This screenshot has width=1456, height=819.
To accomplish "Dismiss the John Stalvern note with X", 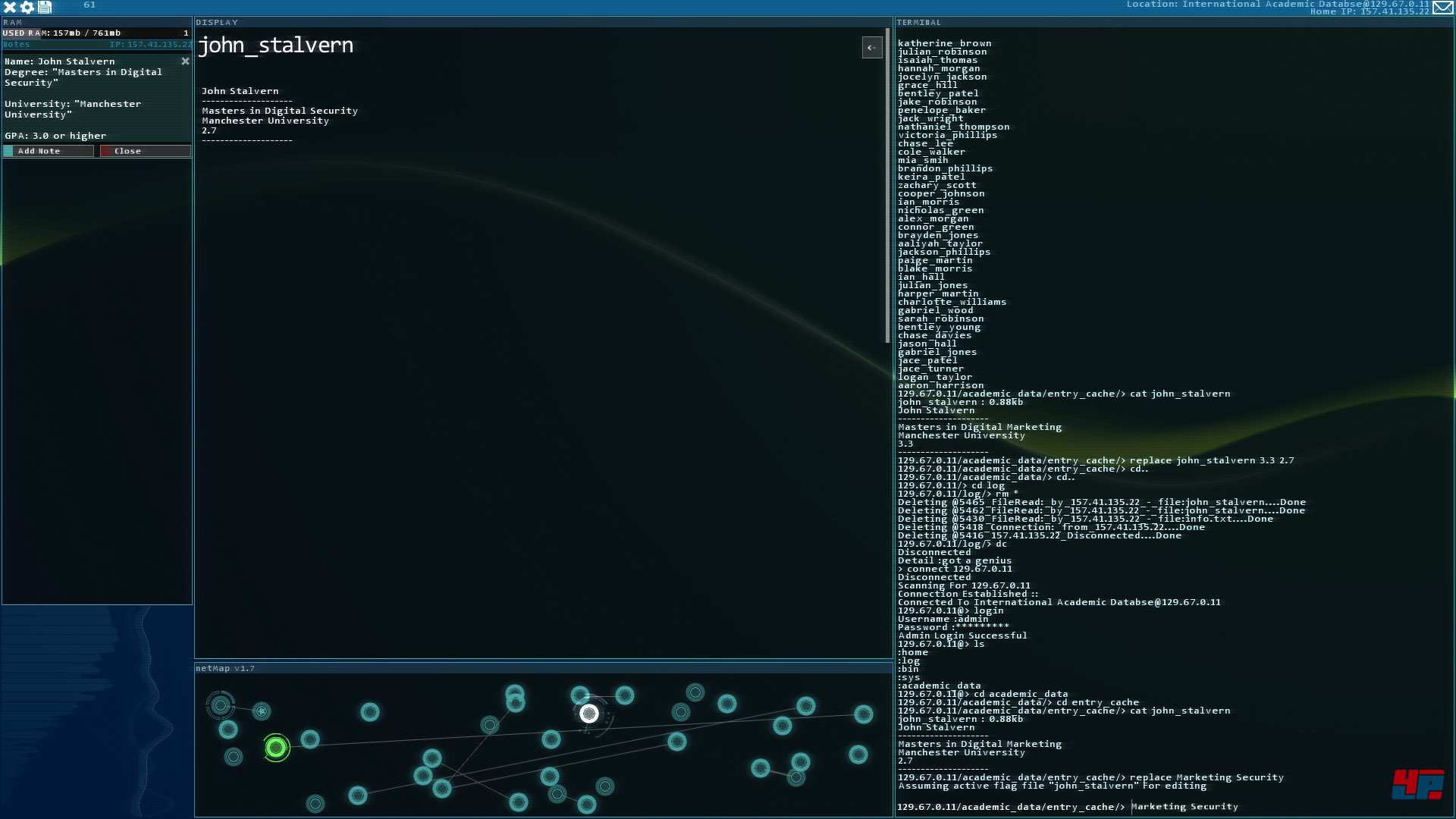I will point(185,61).
